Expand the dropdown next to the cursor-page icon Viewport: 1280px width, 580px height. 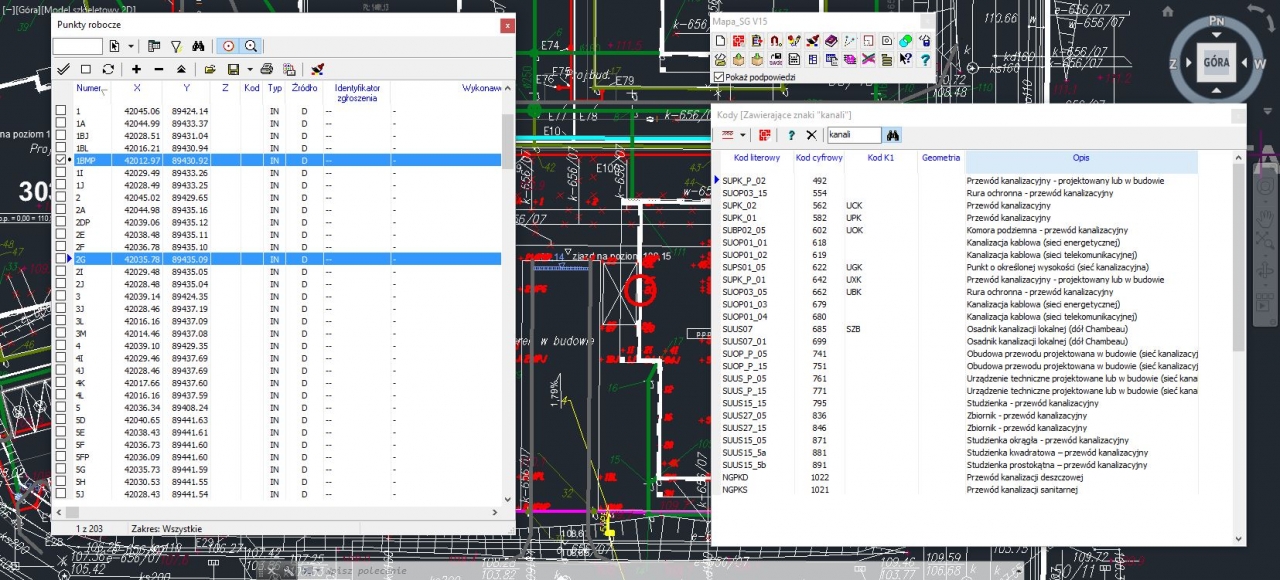coord(130,46)
